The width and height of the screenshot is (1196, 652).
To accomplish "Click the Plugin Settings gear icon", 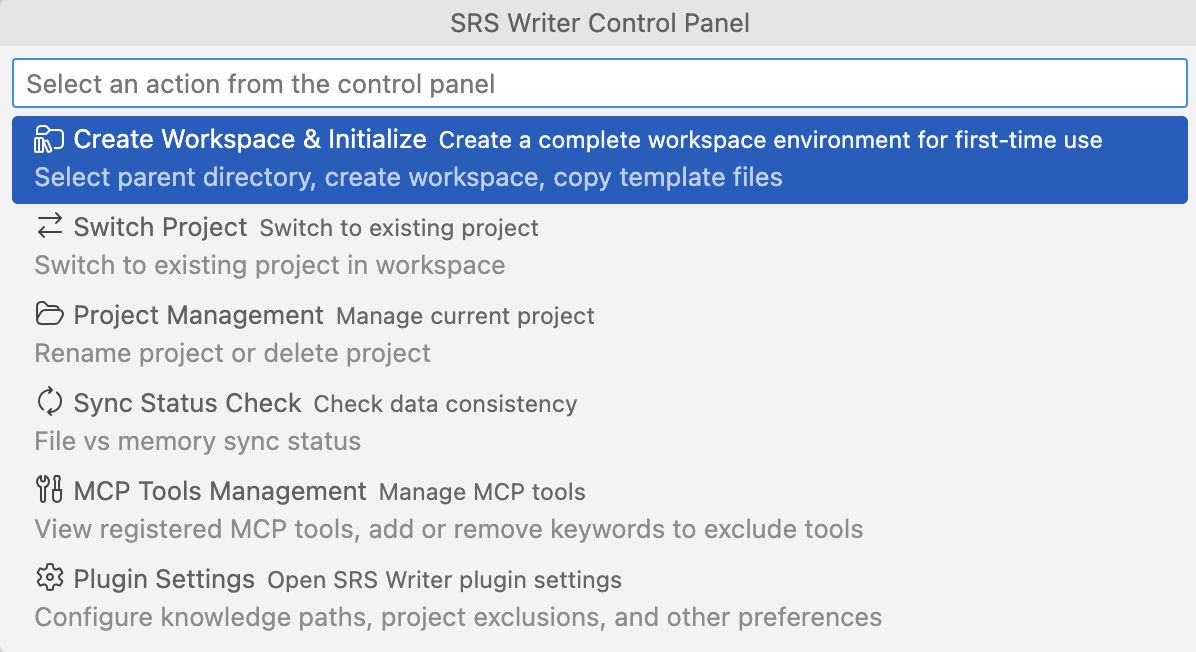I will 50,578.
